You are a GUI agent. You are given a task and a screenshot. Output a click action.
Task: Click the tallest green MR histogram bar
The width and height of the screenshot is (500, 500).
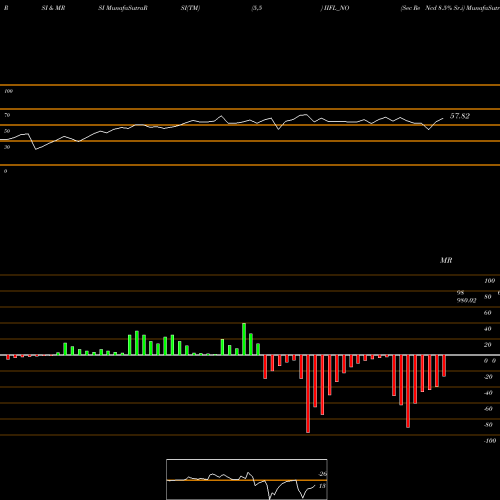(244, 339)
